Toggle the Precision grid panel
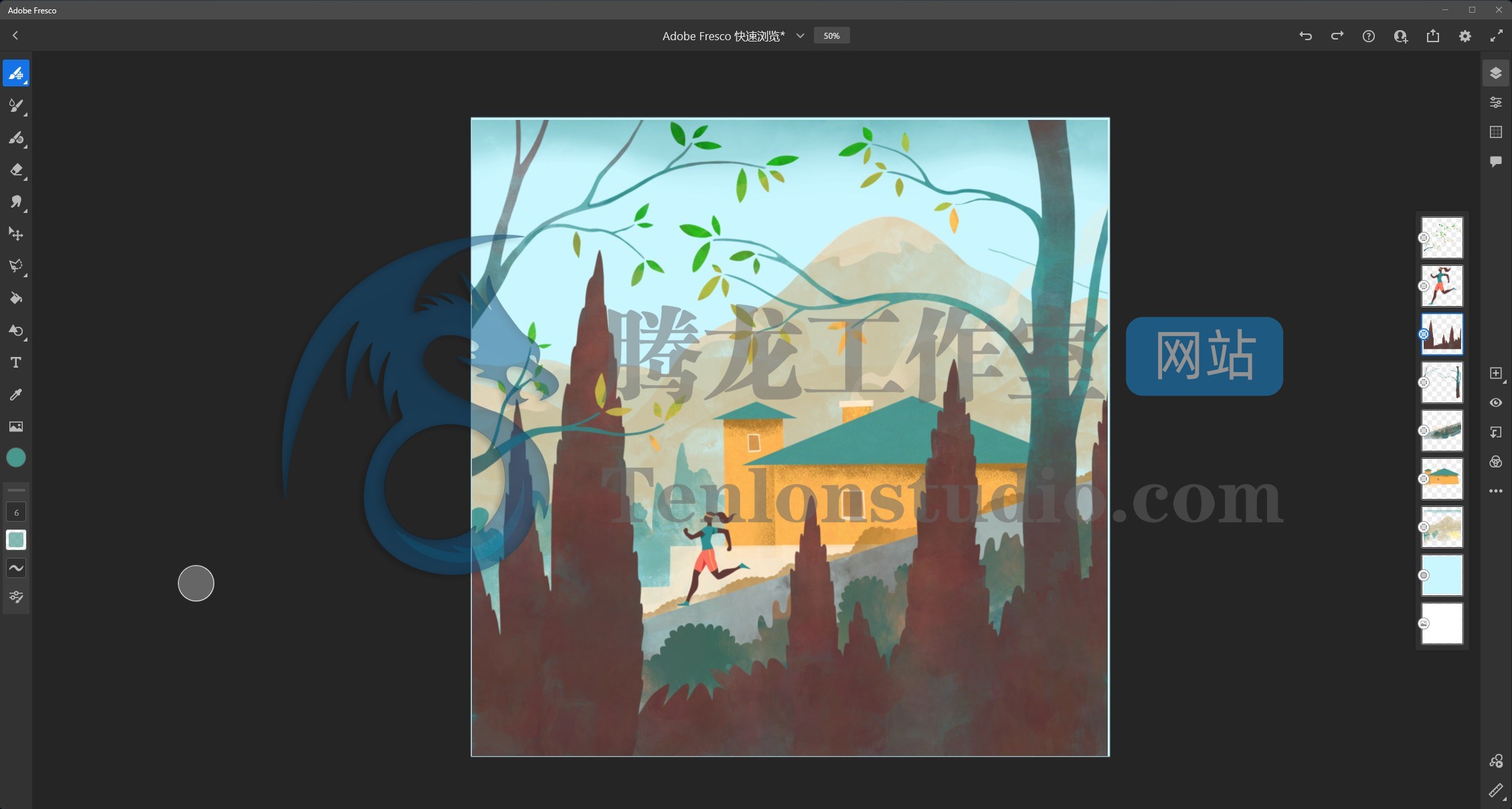Viewport: 1512px width, 809px height. [1496, 132]
